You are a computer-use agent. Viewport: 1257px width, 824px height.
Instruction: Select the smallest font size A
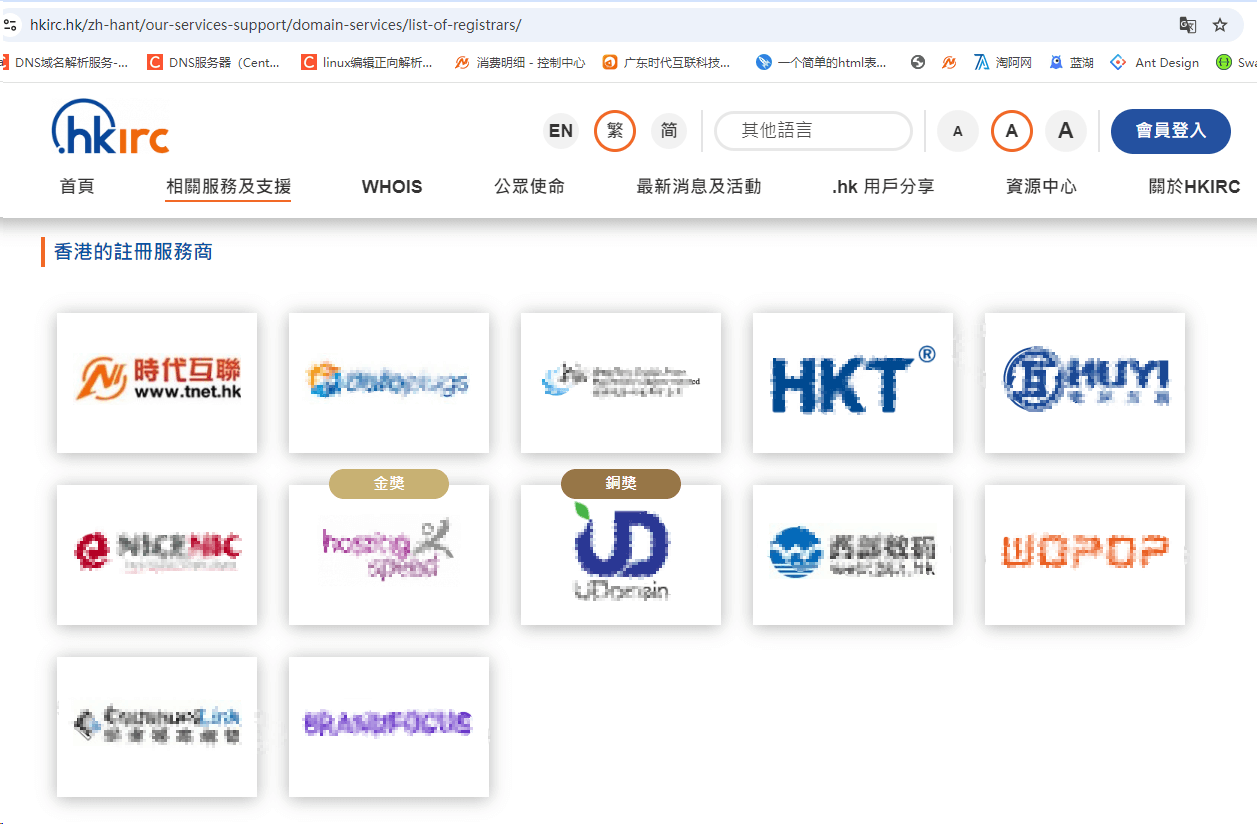pyautogui.click(x=958, y=131)
